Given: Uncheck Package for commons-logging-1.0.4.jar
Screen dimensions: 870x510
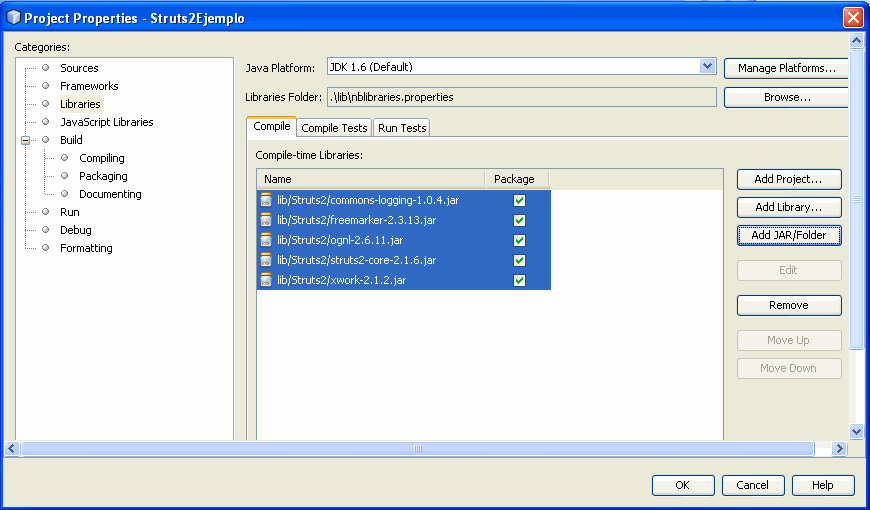Looking at the screenshot, I should pyautogui.click(x=519, y=200).
